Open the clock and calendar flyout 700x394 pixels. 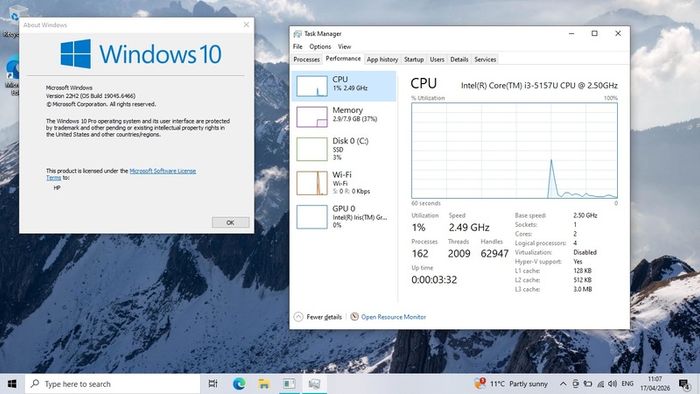pos(655,384)
